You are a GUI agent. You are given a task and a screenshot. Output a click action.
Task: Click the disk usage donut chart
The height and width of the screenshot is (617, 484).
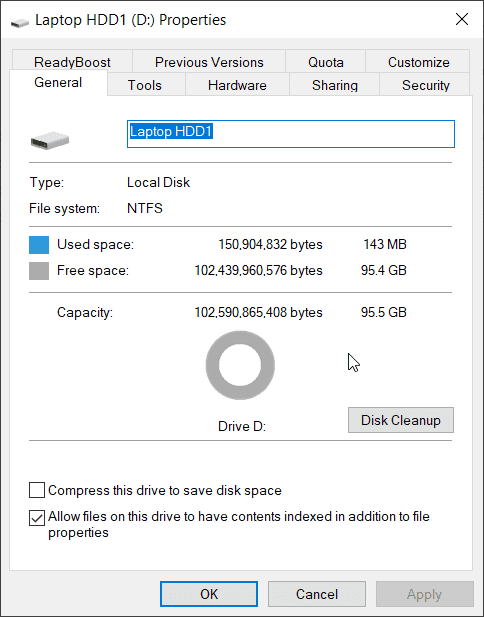pos(240,365)
